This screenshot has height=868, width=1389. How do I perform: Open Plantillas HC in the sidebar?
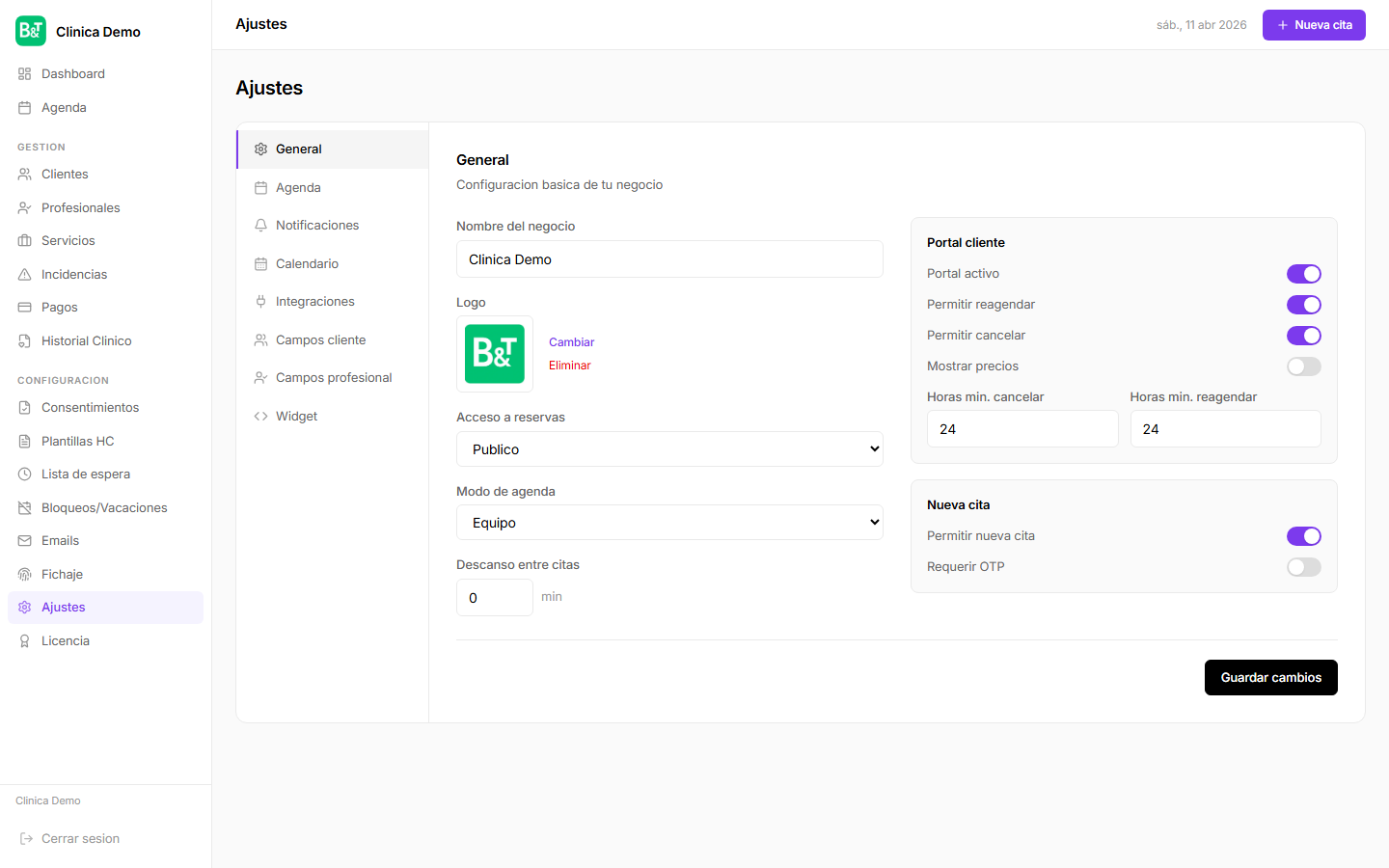tap(106, 442)
